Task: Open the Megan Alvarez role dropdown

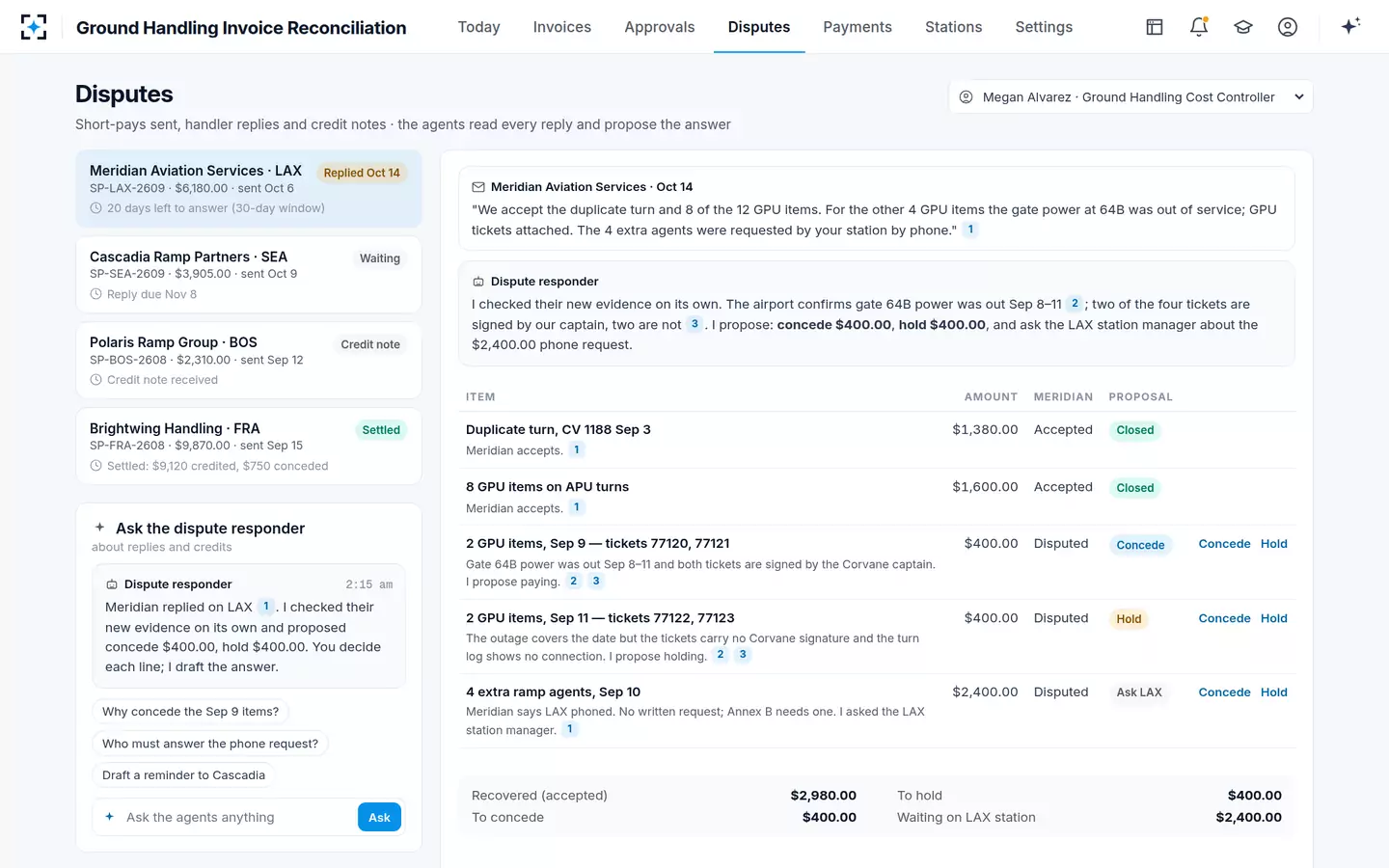Action: [x=1130, y=96]
